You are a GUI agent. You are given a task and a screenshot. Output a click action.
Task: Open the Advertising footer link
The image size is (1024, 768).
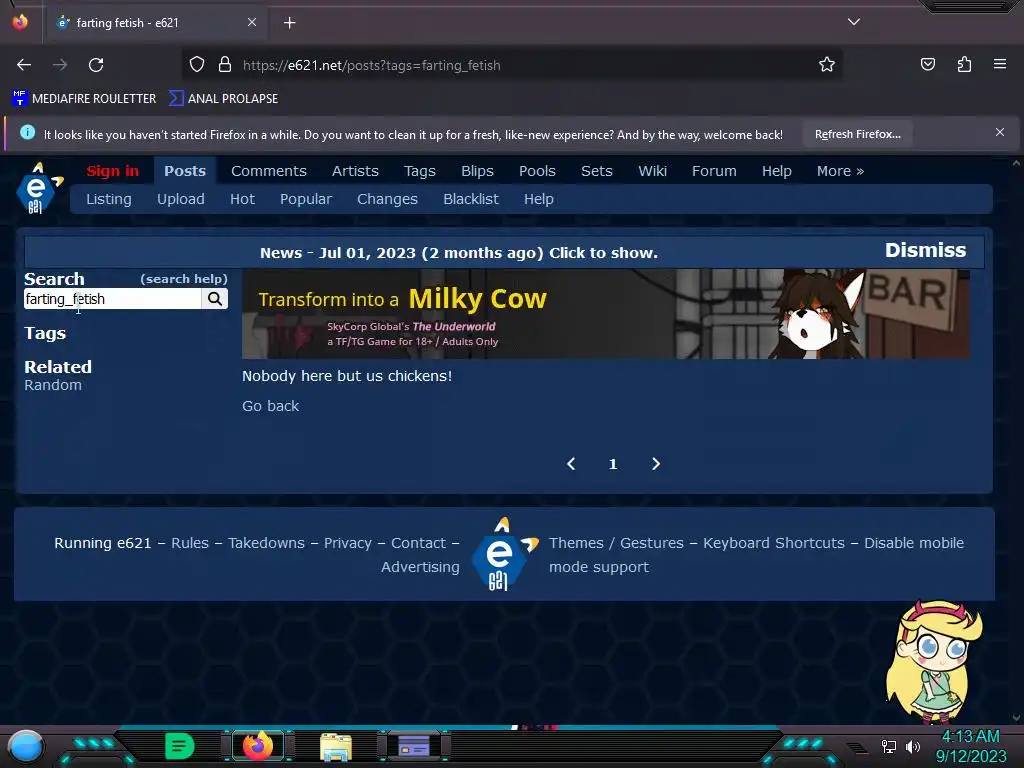[x=420, y=567]
